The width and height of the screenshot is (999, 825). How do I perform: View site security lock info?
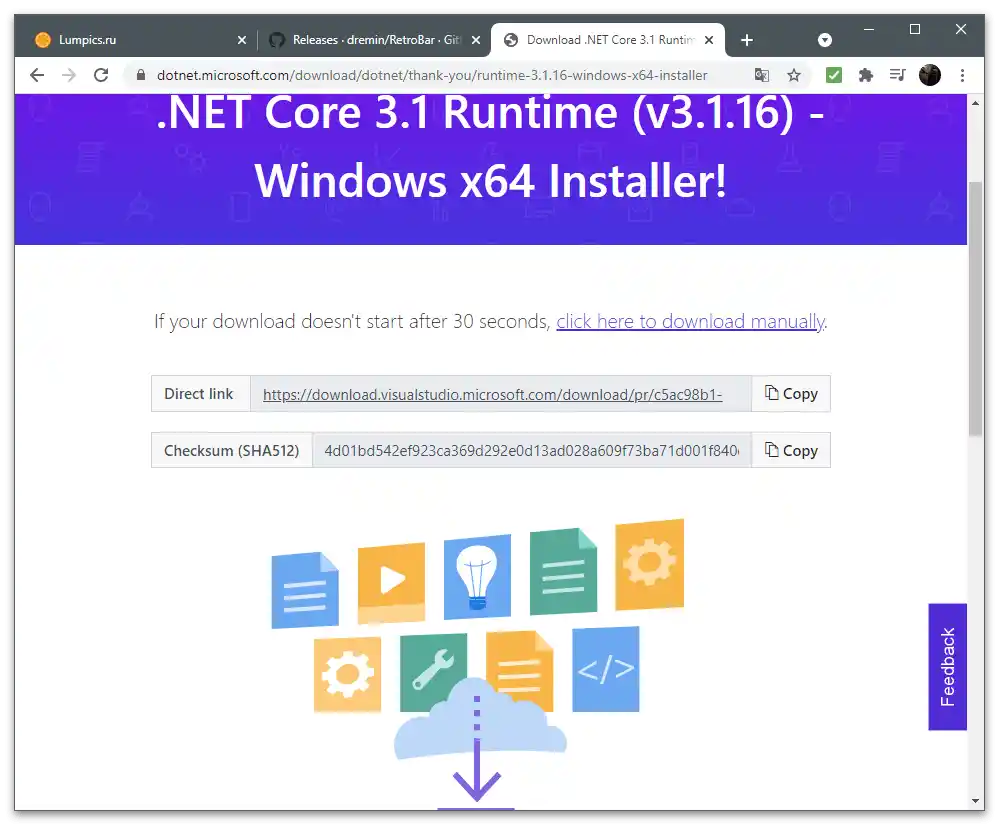tap(141, 75)
